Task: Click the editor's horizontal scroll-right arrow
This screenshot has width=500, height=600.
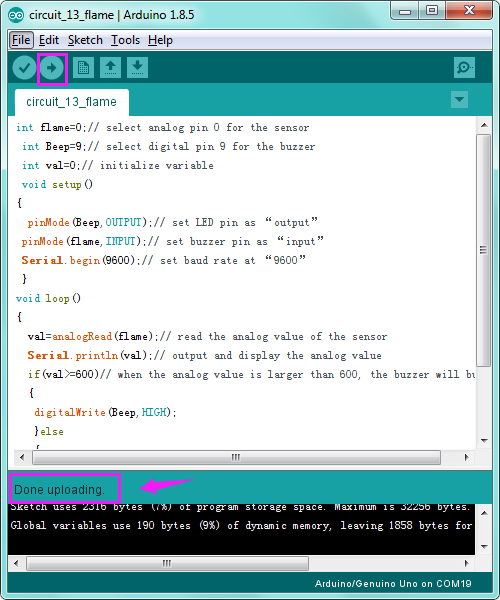Action: [x=466, y=457]
